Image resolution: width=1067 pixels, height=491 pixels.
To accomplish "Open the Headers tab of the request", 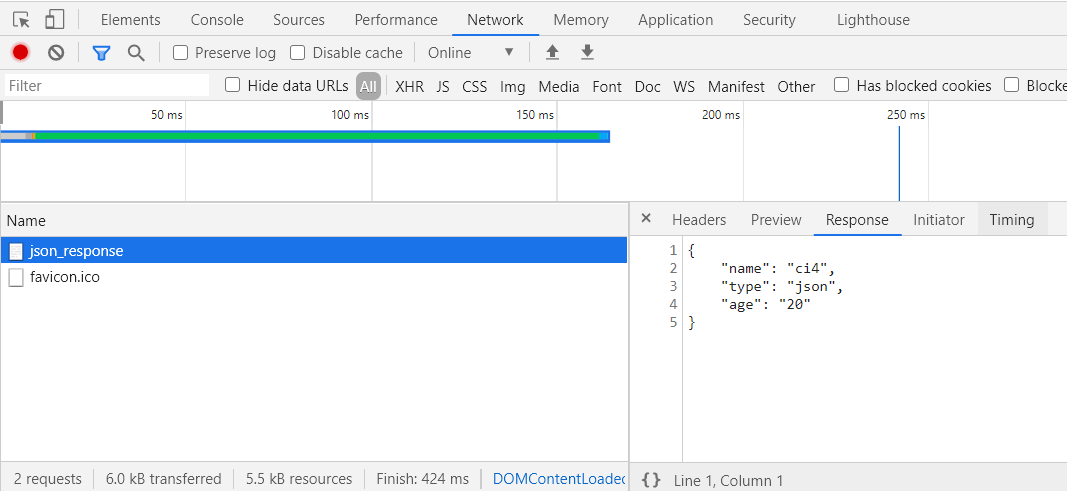I will click(x=699, y=220).
